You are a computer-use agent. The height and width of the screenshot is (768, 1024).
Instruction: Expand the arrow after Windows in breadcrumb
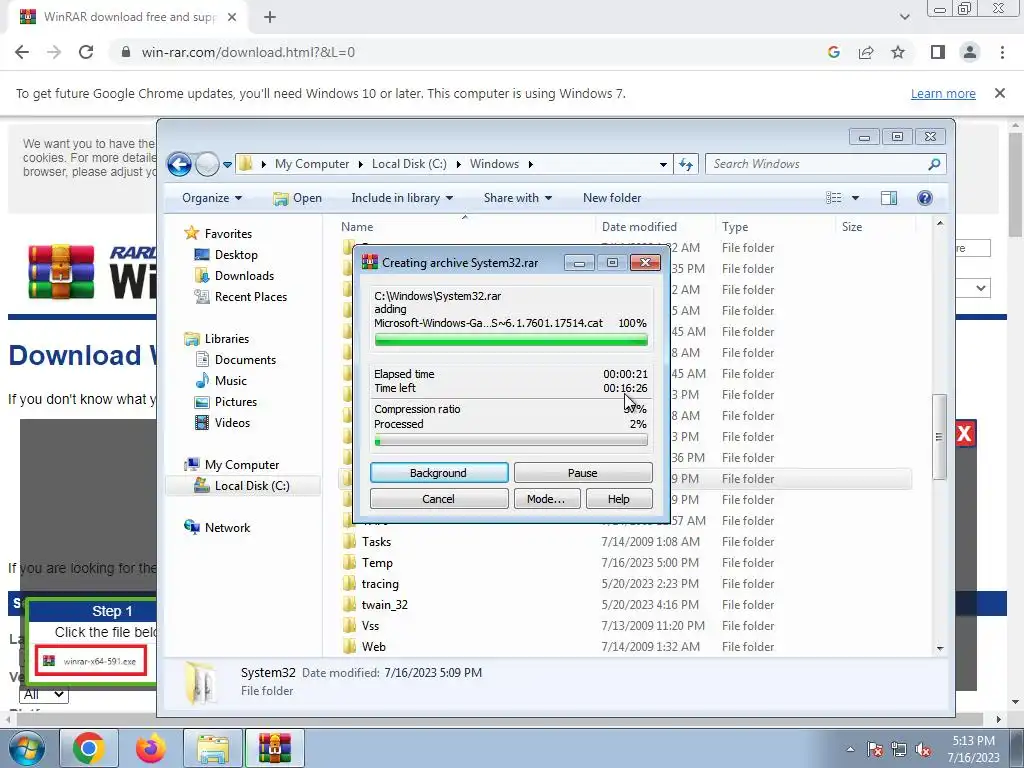coord(530,164)
